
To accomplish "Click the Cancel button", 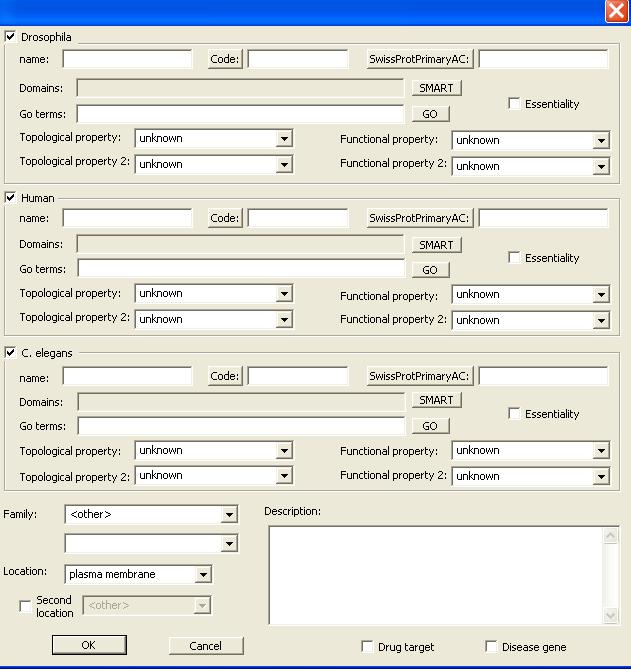I will tap(206, 646).
